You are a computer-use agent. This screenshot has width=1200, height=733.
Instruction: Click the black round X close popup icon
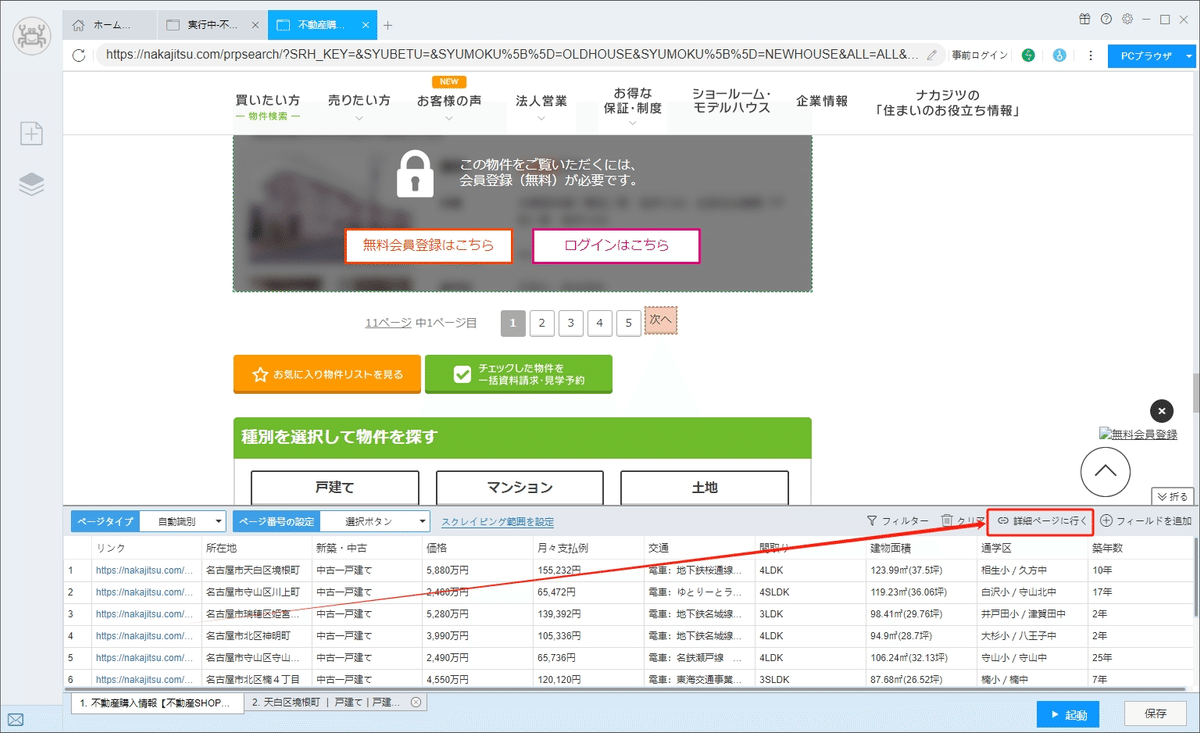point(1161,410)
